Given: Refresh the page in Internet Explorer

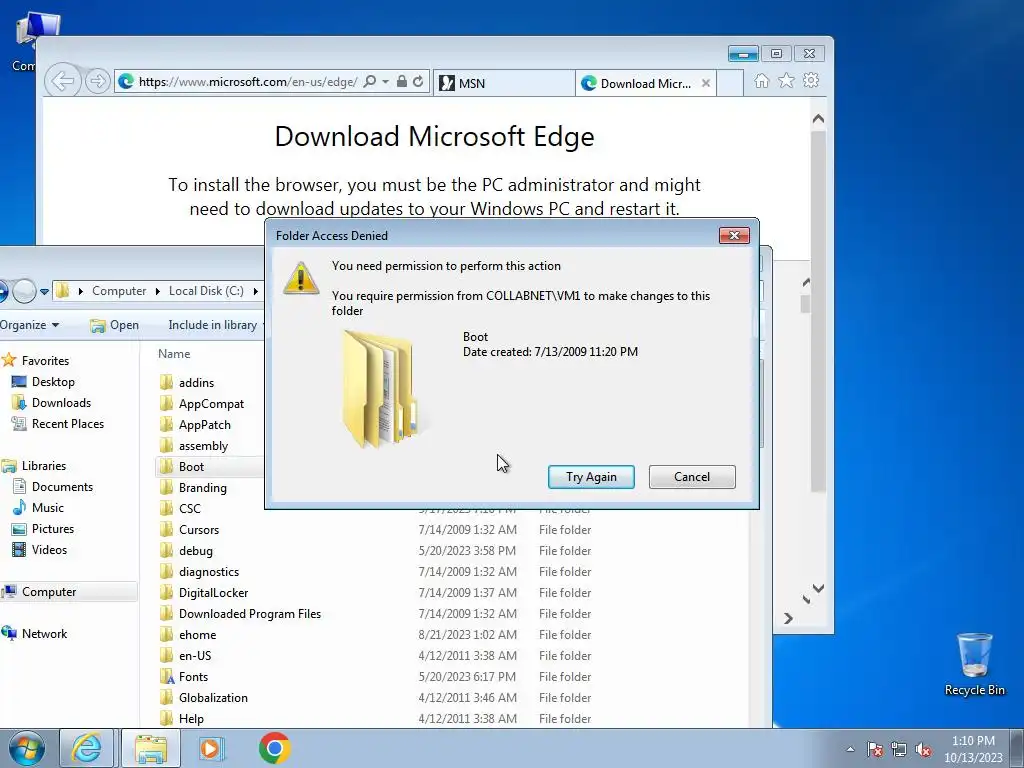Looking at the screenshot, I should 418,82.
